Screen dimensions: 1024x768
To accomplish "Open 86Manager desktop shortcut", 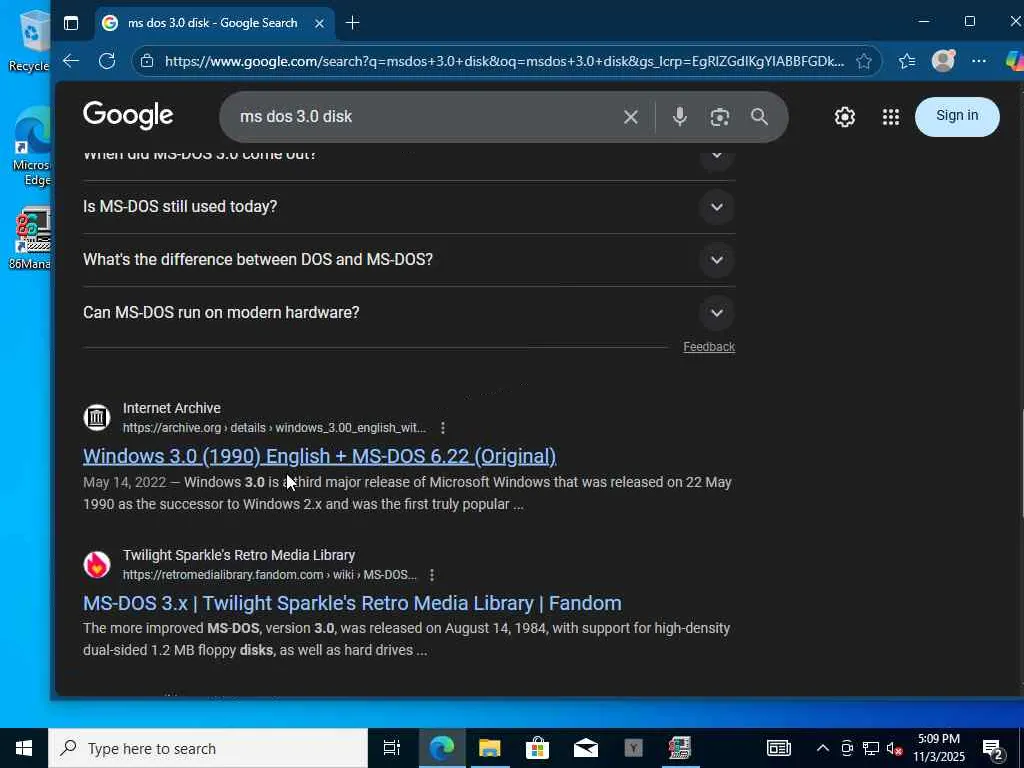I will tap(31, 239).
